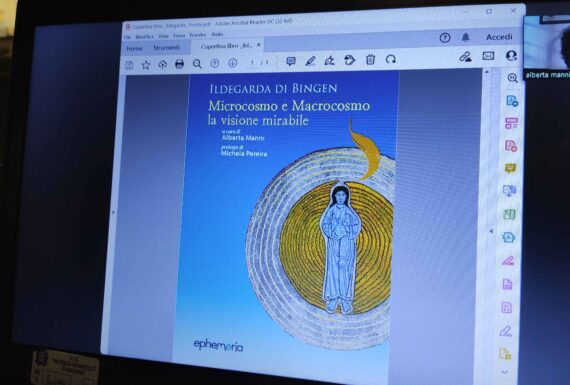Click the page number input field
This screenshot has width=570, height=385.
point(252,63)
